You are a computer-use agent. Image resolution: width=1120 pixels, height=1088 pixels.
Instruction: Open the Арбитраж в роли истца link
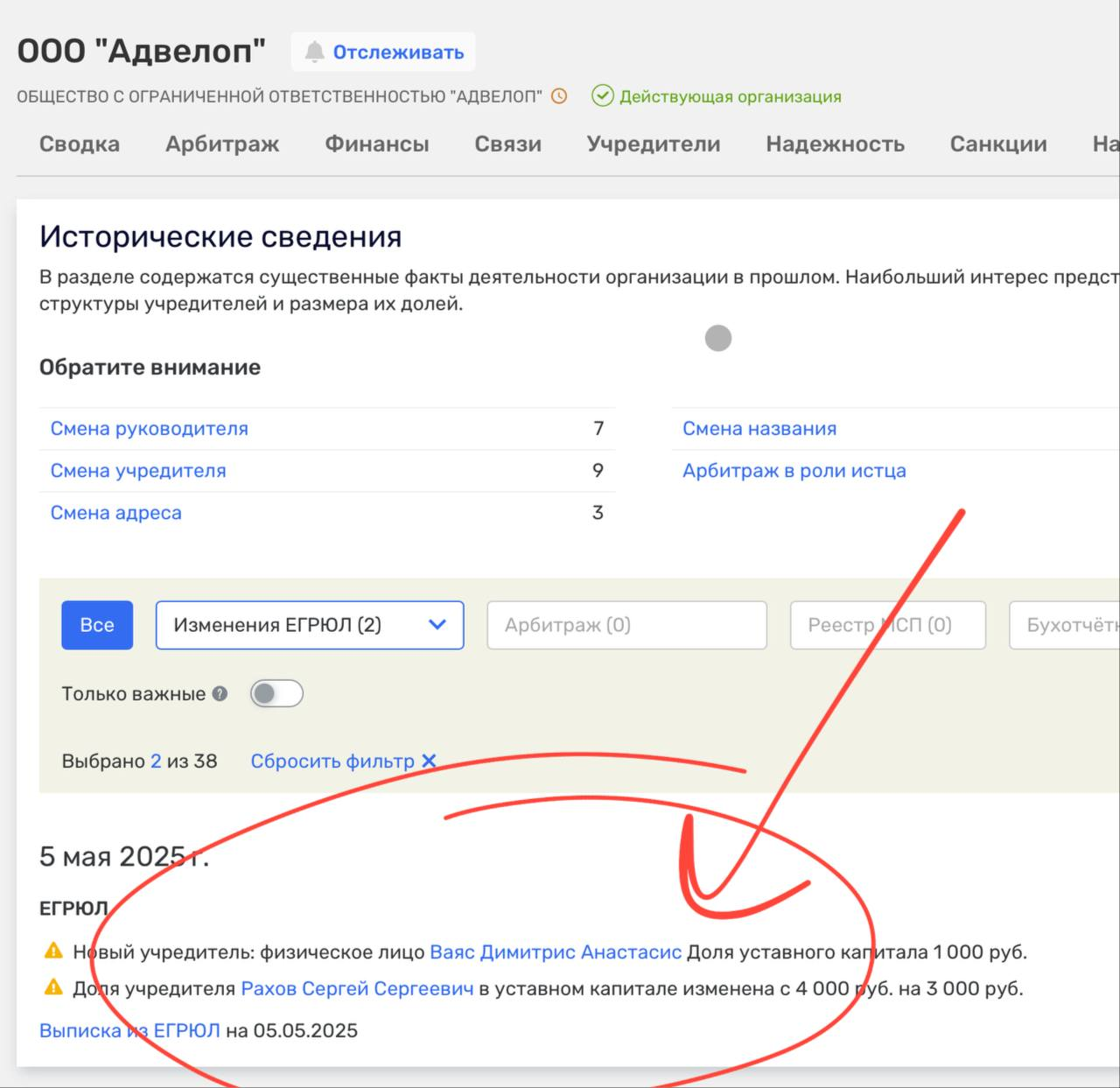click(794, 471)
